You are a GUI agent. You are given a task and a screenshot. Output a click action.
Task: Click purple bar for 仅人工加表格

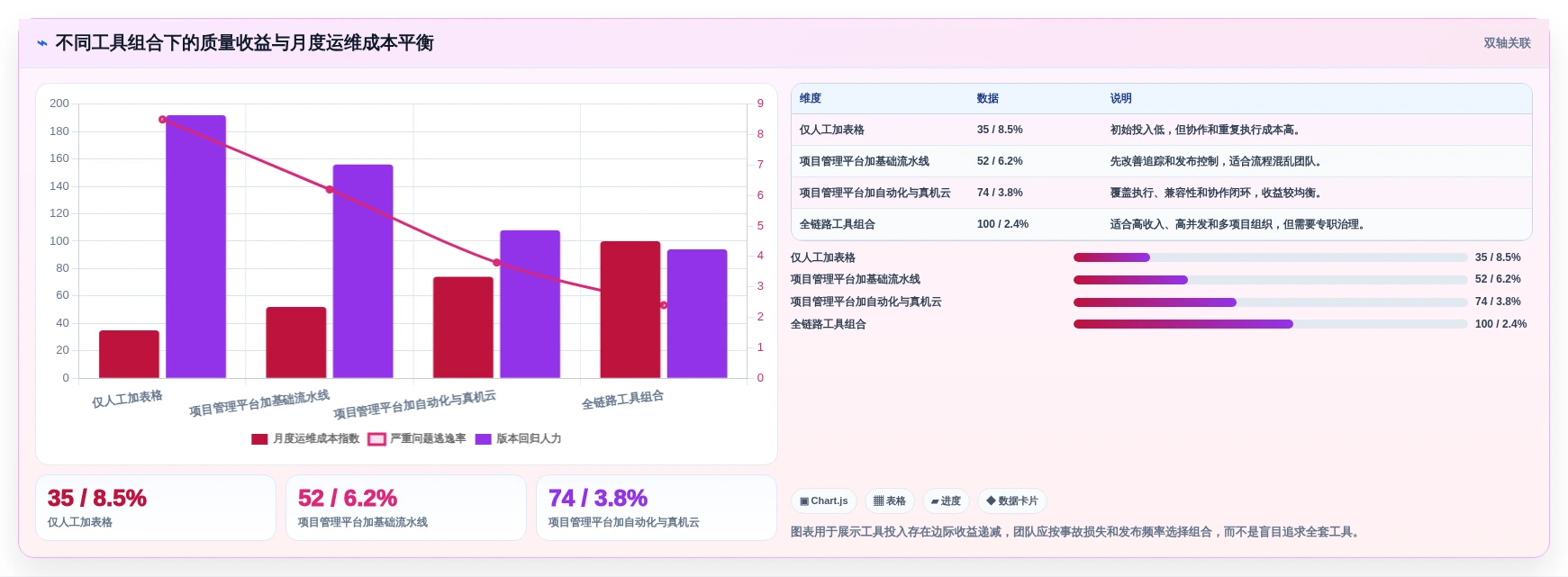coord(195,247)
